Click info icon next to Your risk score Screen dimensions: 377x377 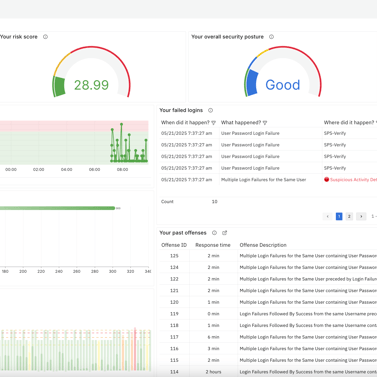45,37
